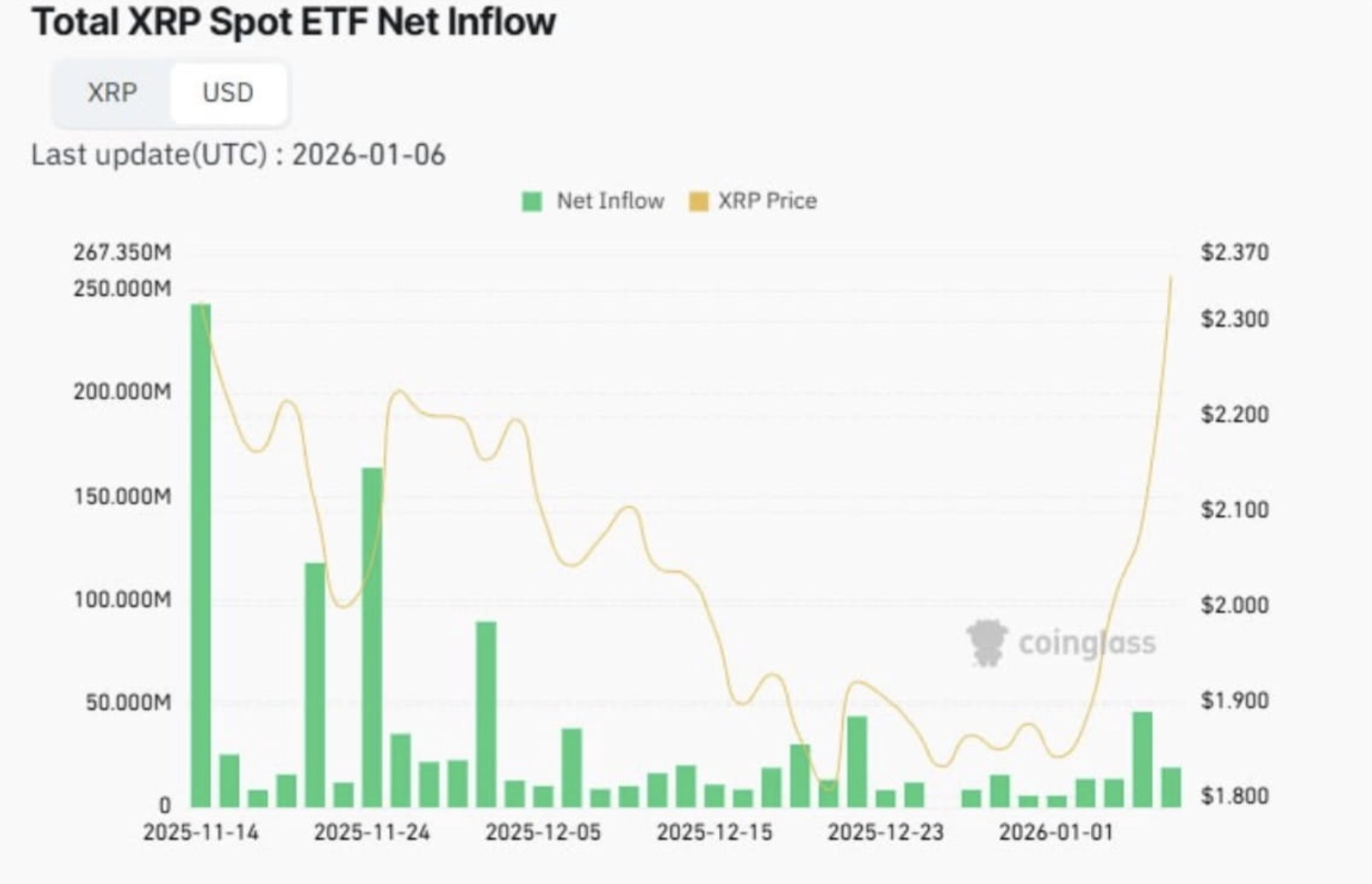Click the $1.800 price axis label
This screenshot has width=1372, height=884.
point(1234,796)
